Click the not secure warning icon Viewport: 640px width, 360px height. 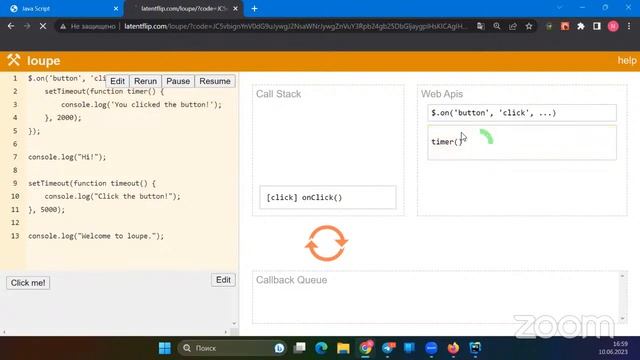pos(63,27)
